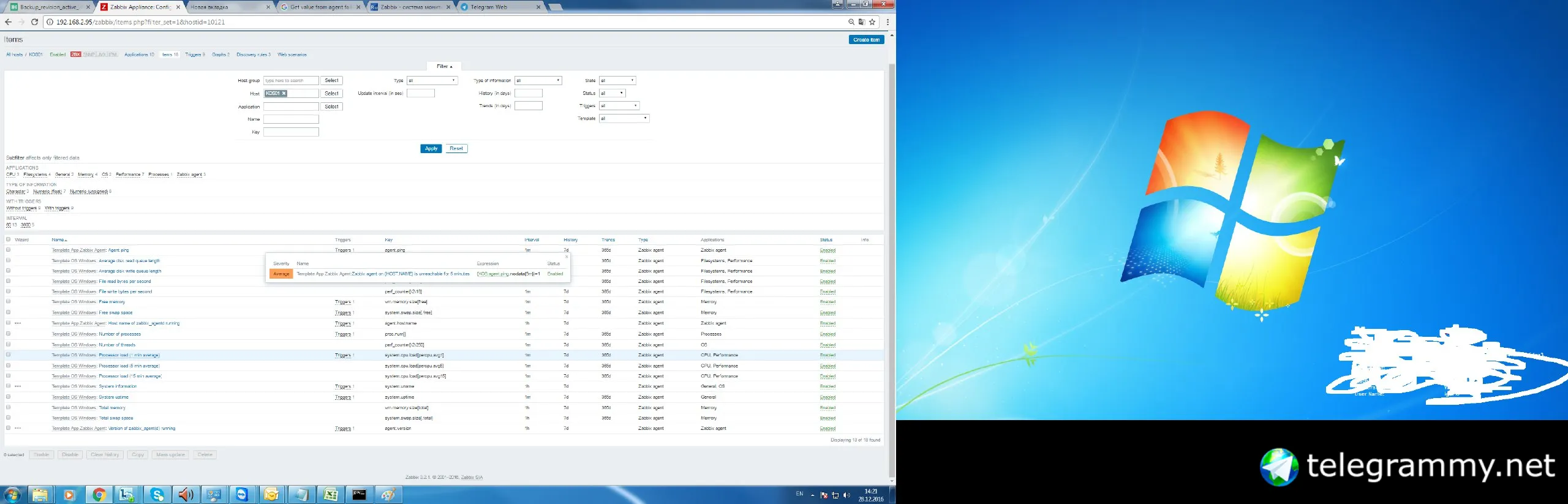Open the command prompt taskbar icon

360,495
